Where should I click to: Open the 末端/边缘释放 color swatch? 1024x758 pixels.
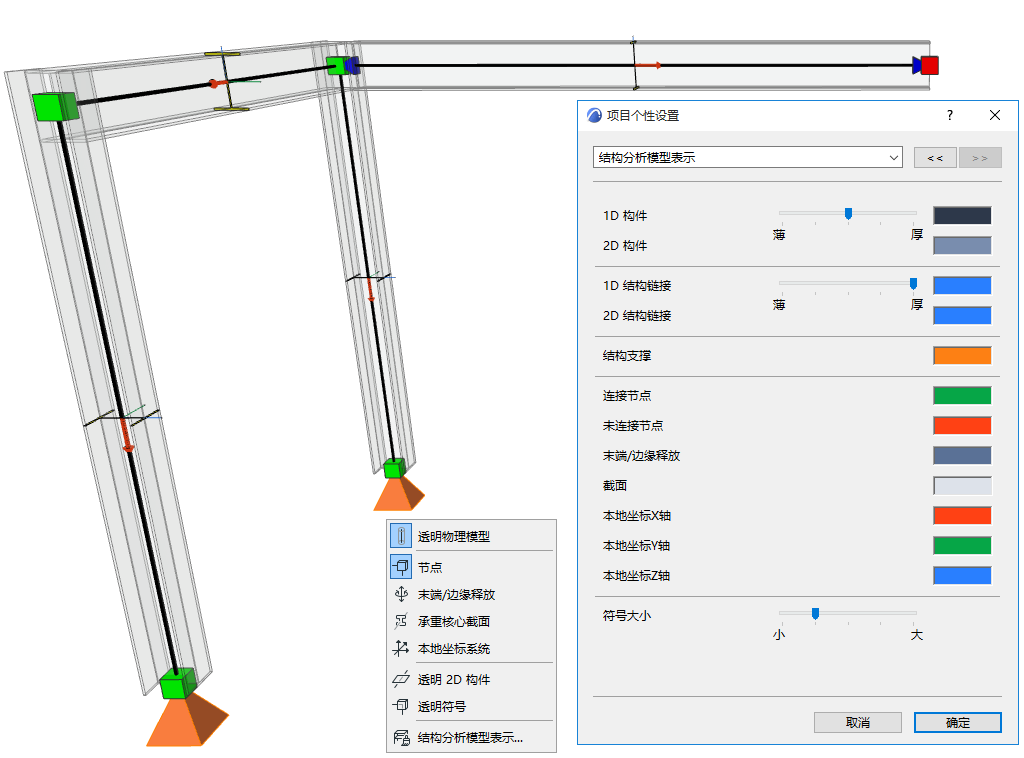(962, 456)
